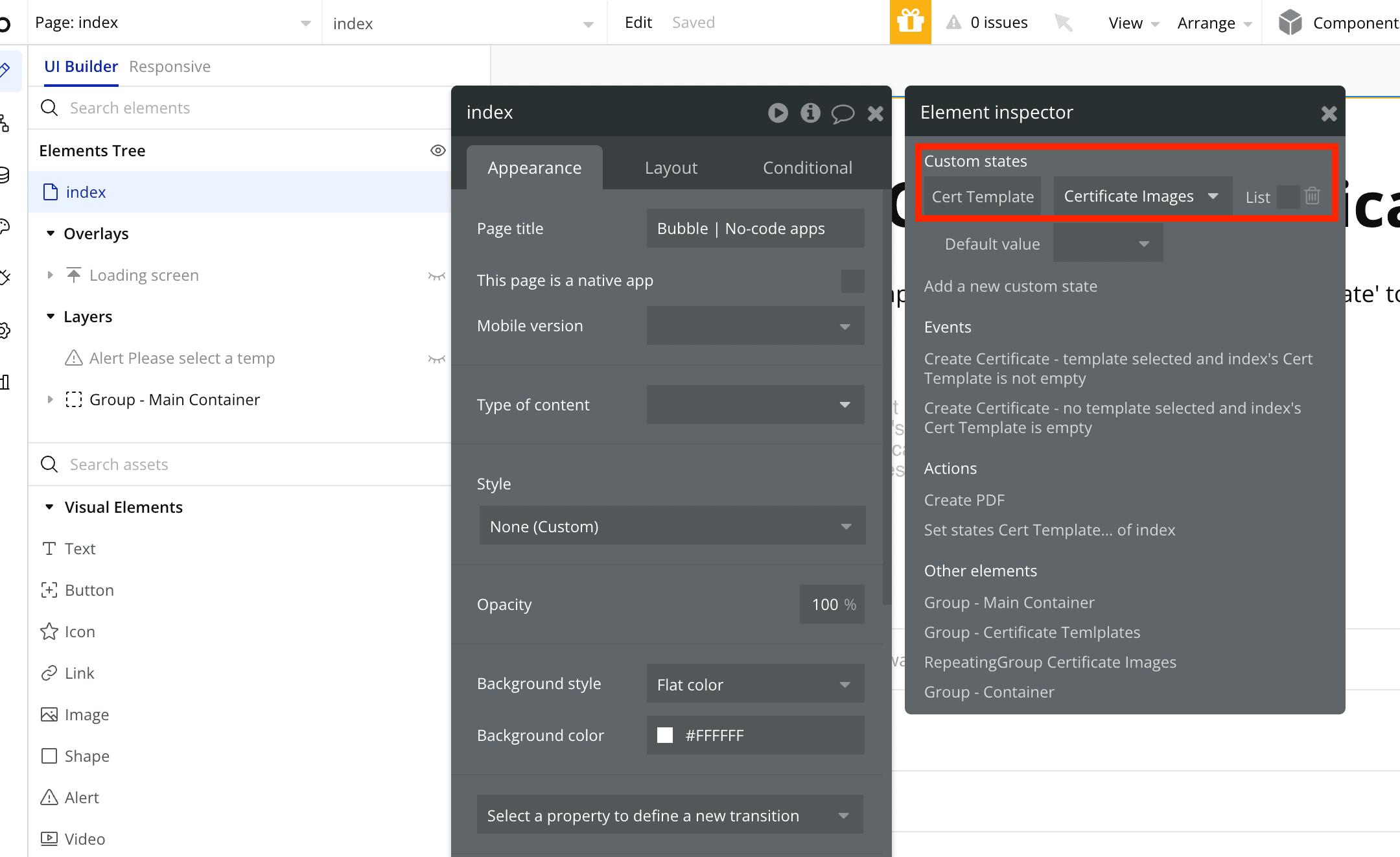
Task: Click 'Add a new custom state' link
Action: pos(1010,286)
